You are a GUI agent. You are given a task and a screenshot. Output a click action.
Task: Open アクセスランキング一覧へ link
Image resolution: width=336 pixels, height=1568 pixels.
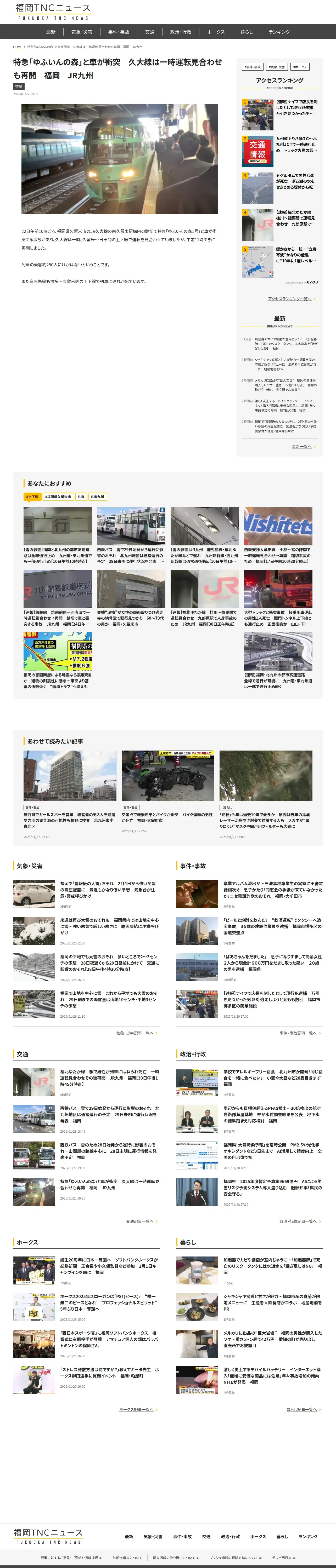tap(292, 299)
